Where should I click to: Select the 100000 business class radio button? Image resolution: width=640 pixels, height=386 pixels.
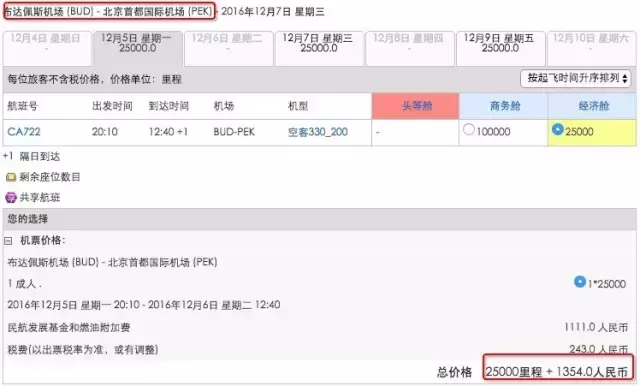tap(469, 130)
